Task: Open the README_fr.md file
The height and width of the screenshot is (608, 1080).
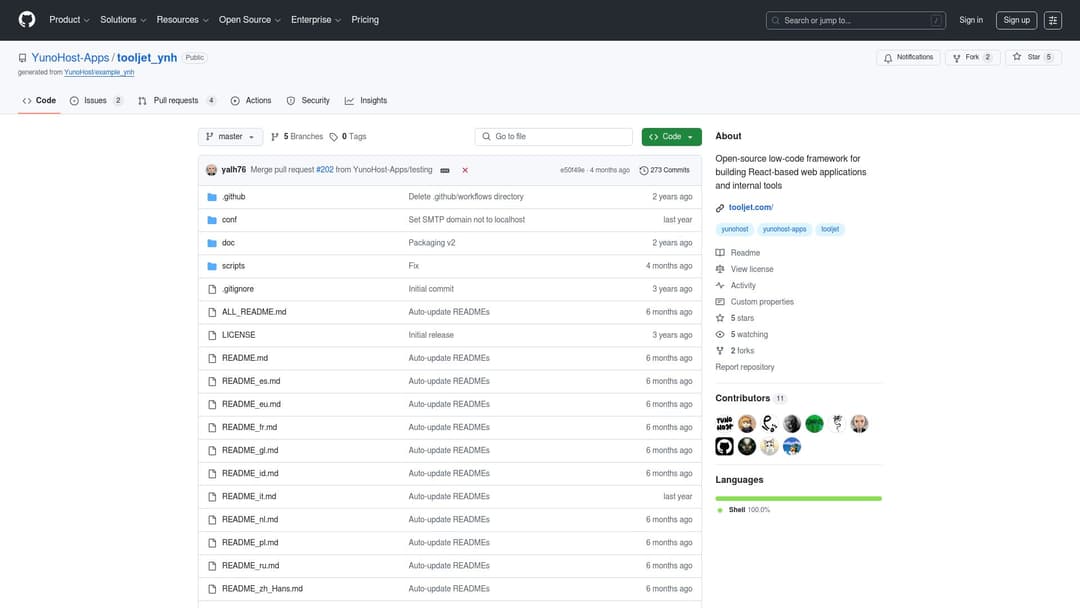Action: [x=249, y=428]
